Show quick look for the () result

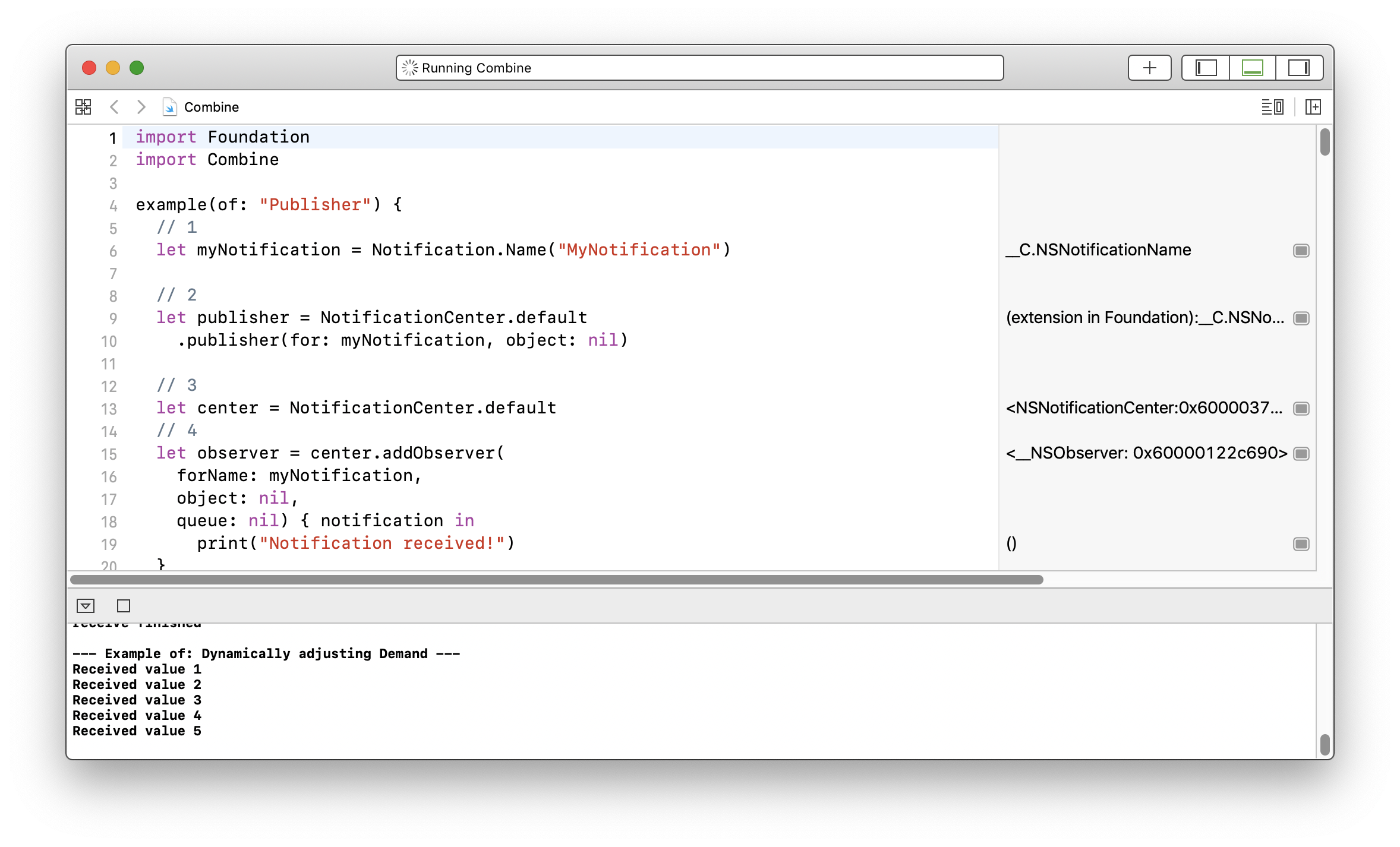pos(1301,544)
